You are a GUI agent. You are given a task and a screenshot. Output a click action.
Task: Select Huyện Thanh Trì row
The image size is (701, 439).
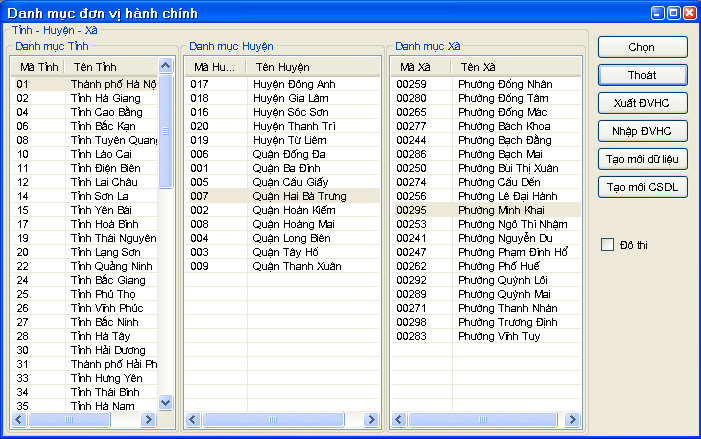[283, 126]
